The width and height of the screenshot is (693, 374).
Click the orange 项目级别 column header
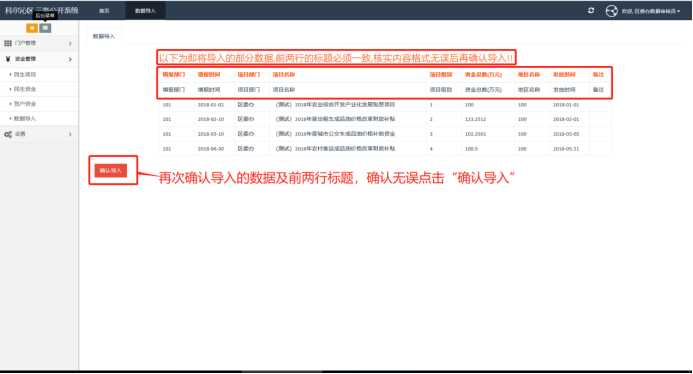[x=441, y=75]
